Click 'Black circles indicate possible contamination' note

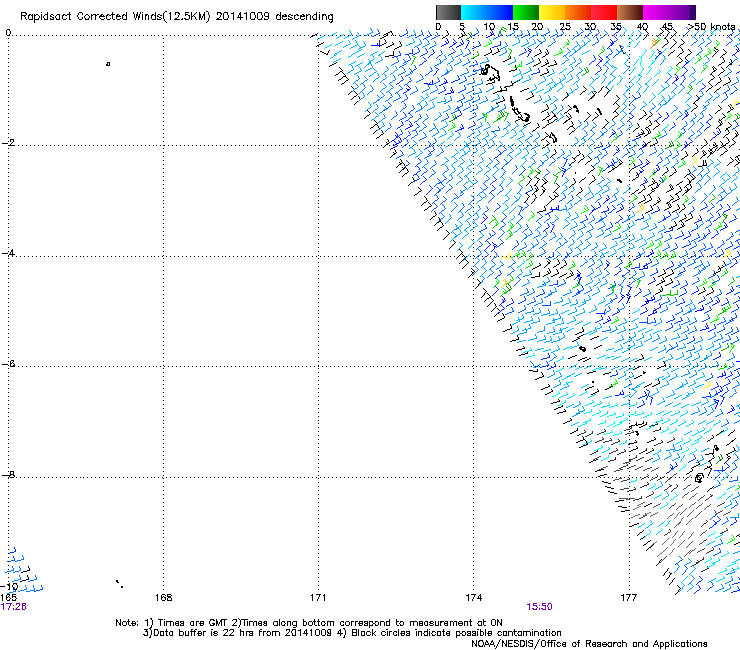[456, 633]
